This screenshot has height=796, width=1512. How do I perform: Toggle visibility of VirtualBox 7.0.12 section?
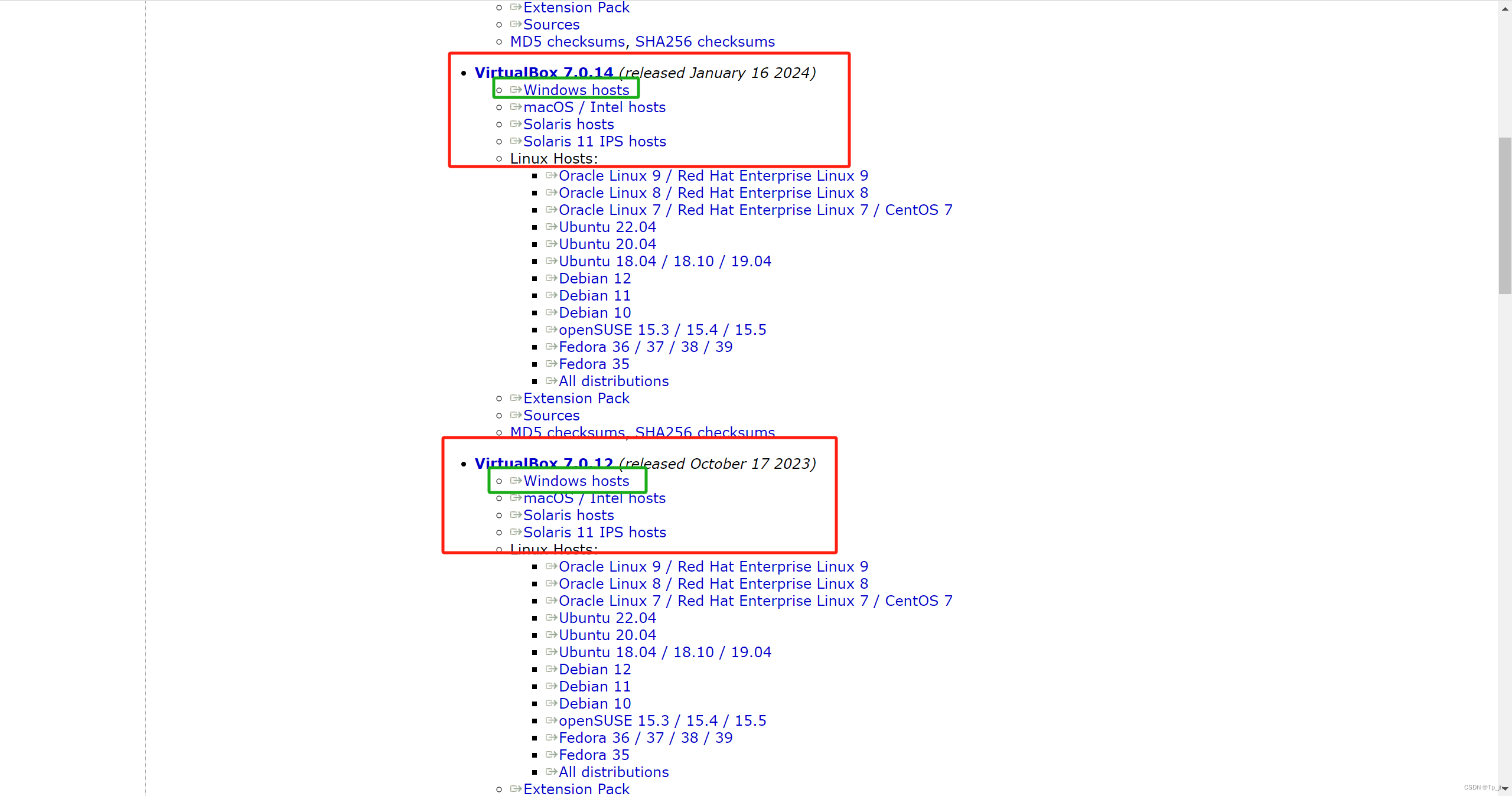pyautogui.click(x=543, y=463)
